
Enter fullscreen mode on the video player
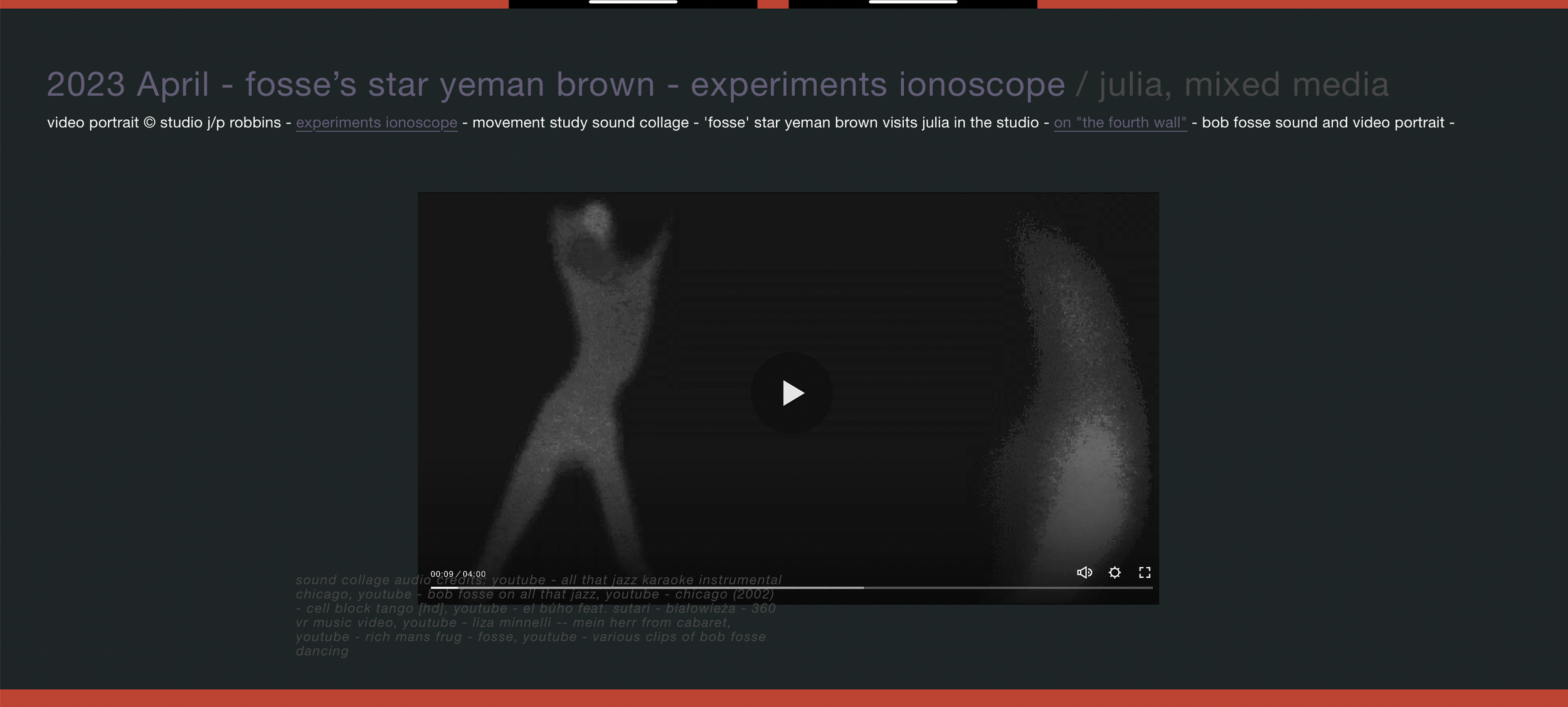click(x=1145, y=572)
